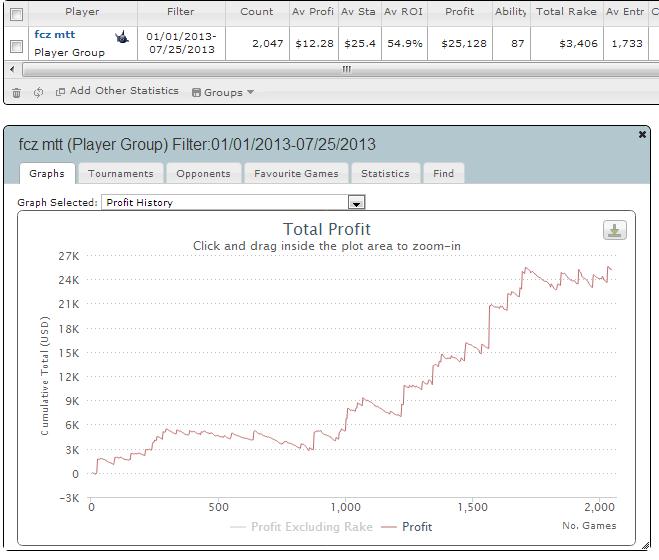Image resolution: width=659 pixels, height=560 pixels.
Task: Click the refresh icon beside trash
Action: pyautogui.click(x=38, y=92)
